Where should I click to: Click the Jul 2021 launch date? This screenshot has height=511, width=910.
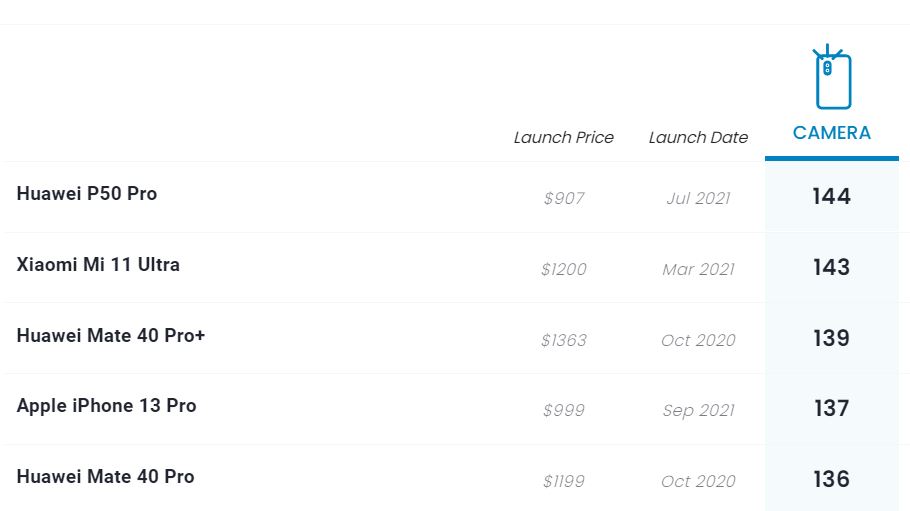click(x=698, y=199)
